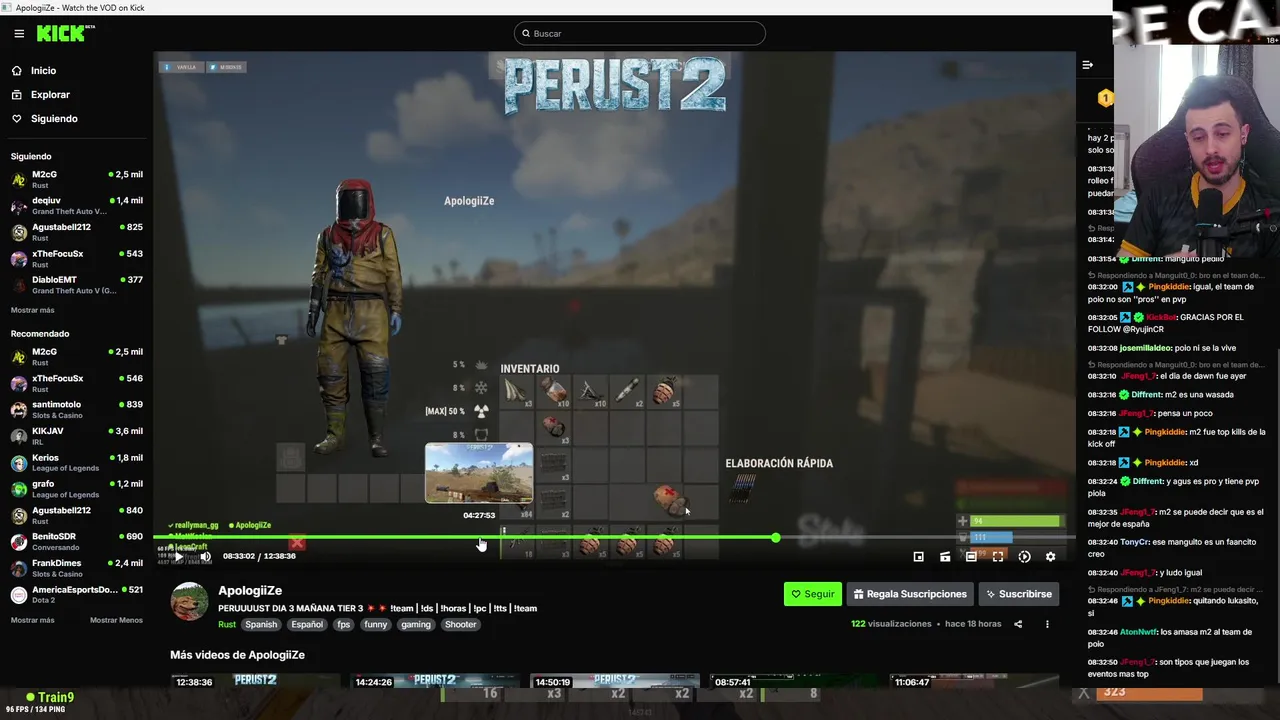The image size is (1280, 720).
Task: Select the gaming tag
Action: [416, 624]
